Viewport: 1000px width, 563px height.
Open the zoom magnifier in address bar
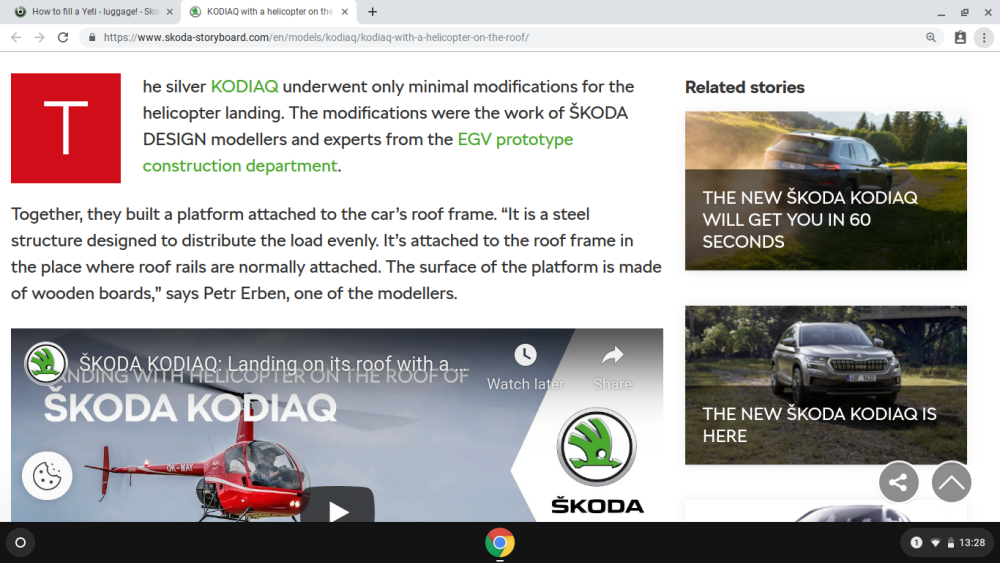point(931,38)
